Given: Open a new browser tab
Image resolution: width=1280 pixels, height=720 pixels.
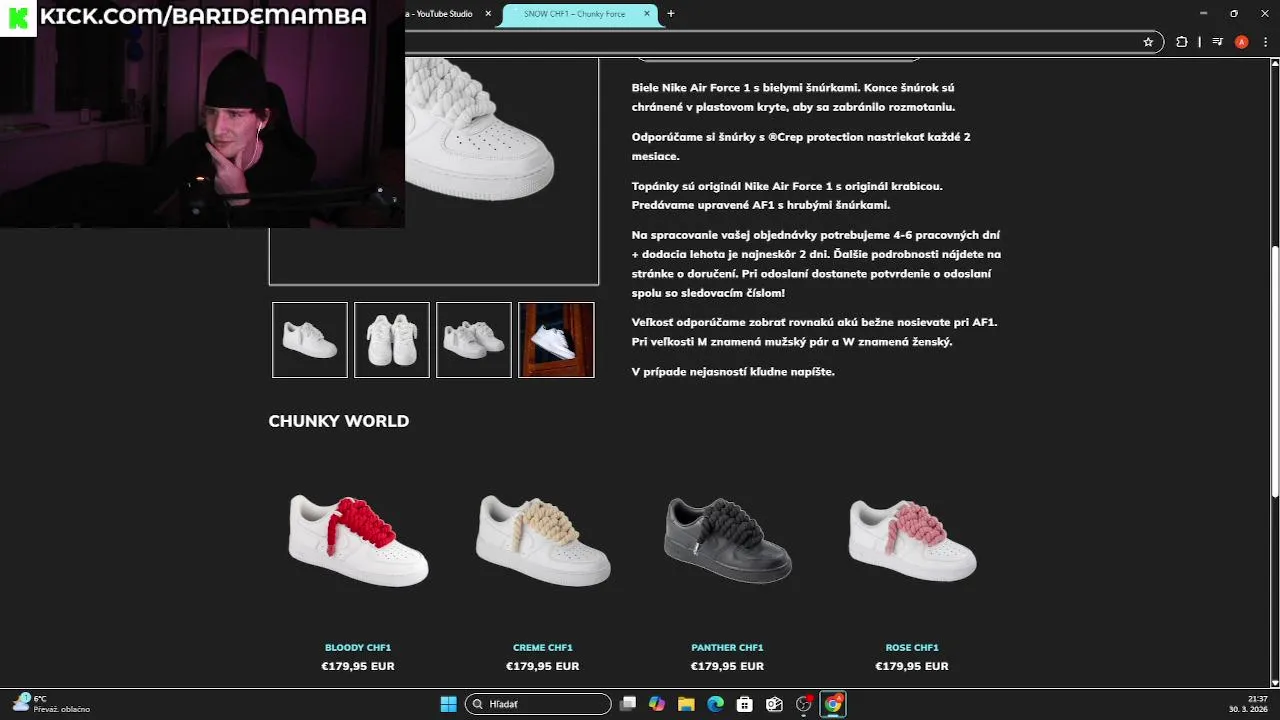Looking at the screenshot, I should point(671,14).
